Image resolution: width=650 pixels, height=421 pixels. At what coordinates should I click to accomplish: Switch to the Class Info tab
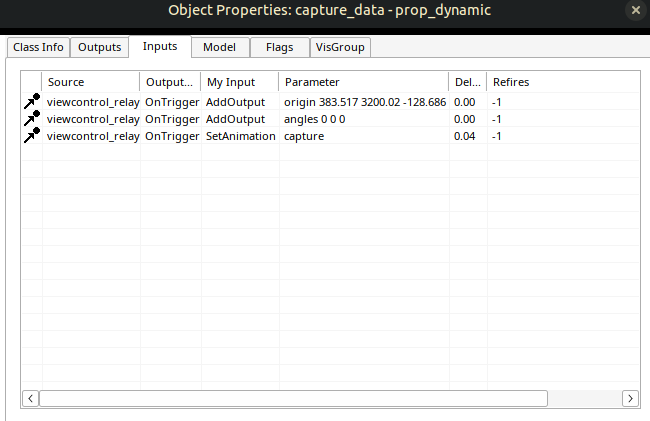point(38,47)
